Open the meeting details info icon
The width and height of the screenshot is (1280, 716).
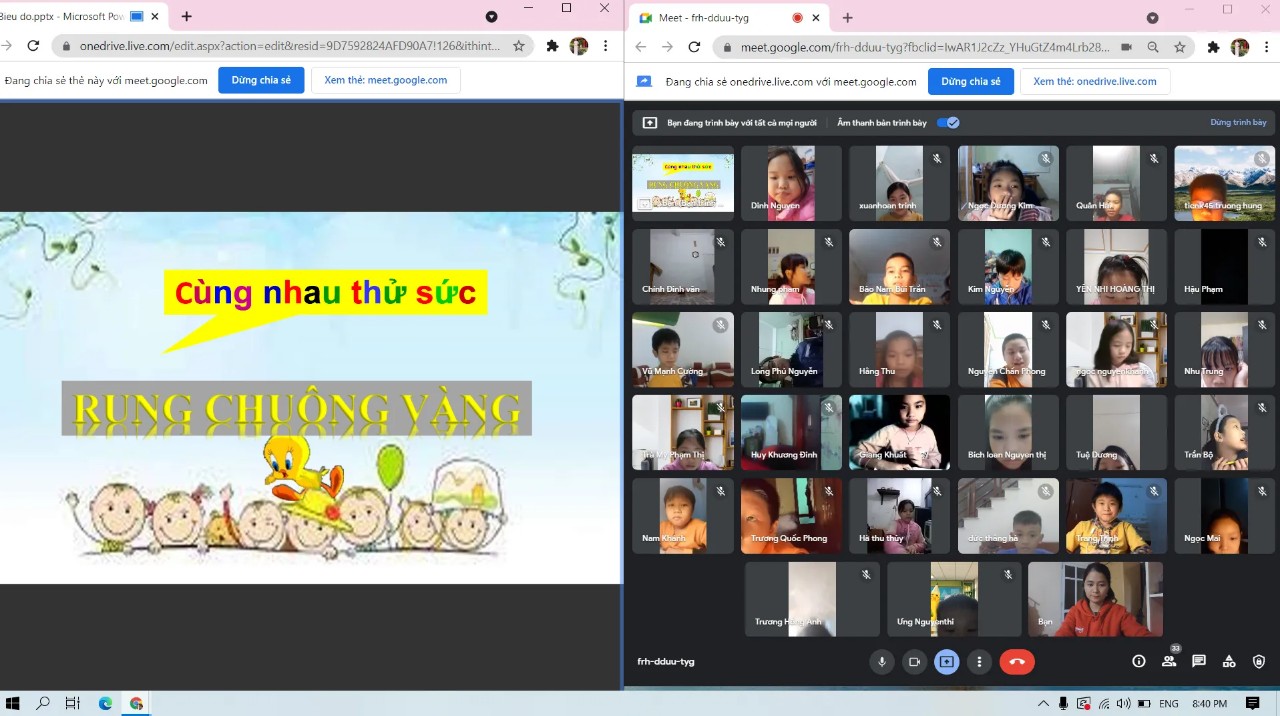[x=1138, y=661]
